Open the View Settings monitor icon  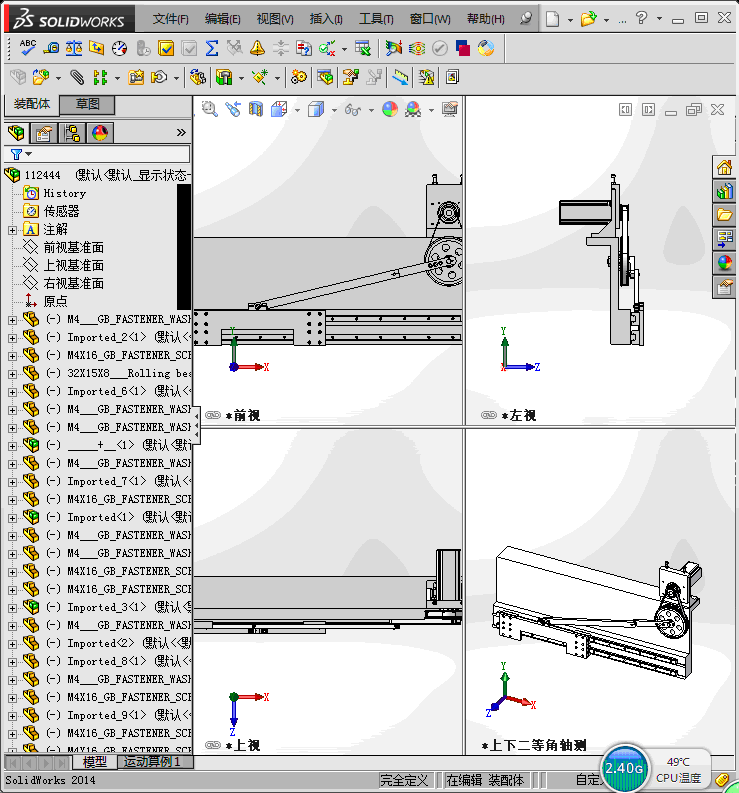coord(450,109)
